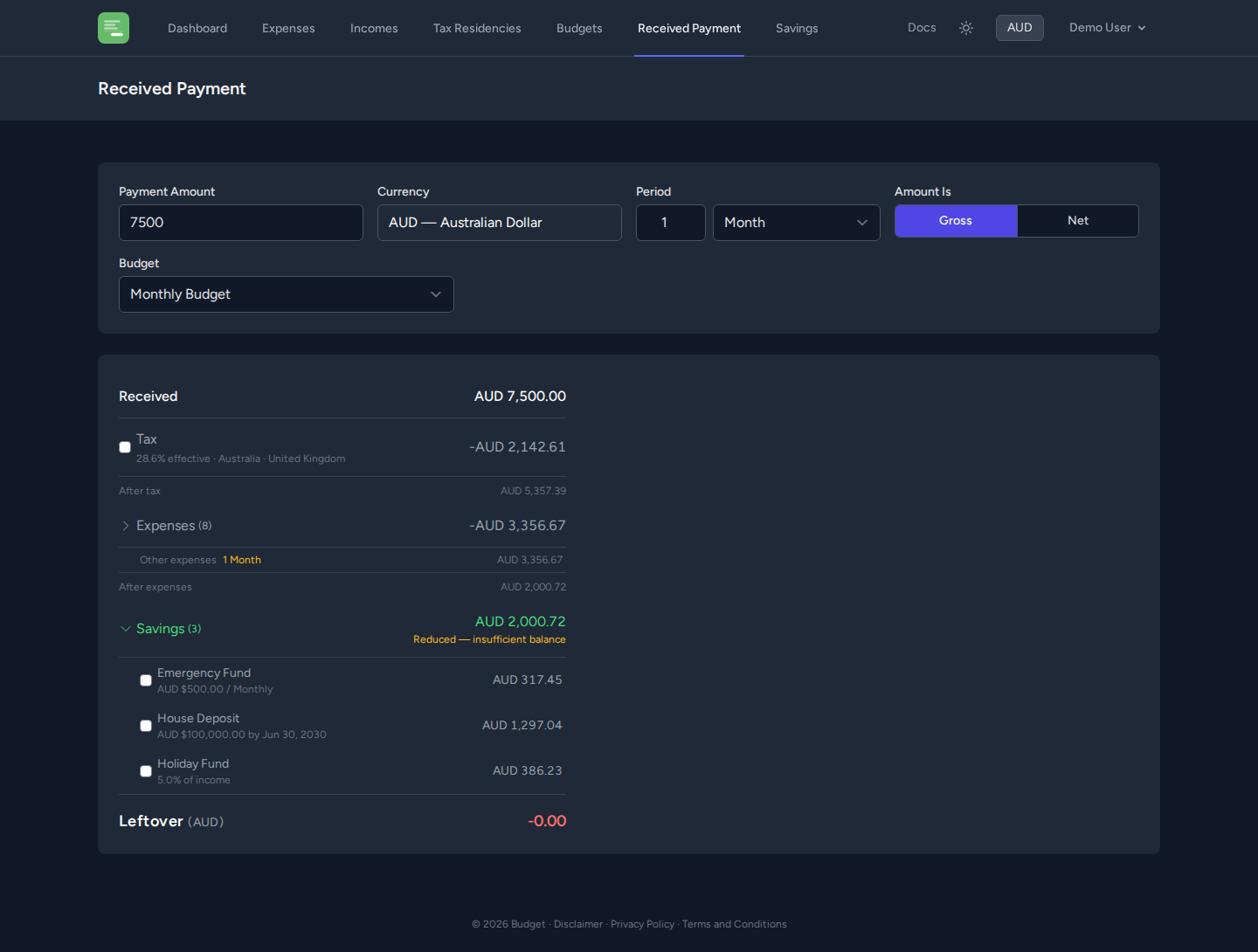Toggle the Tax checkbox

click(125, 447)
